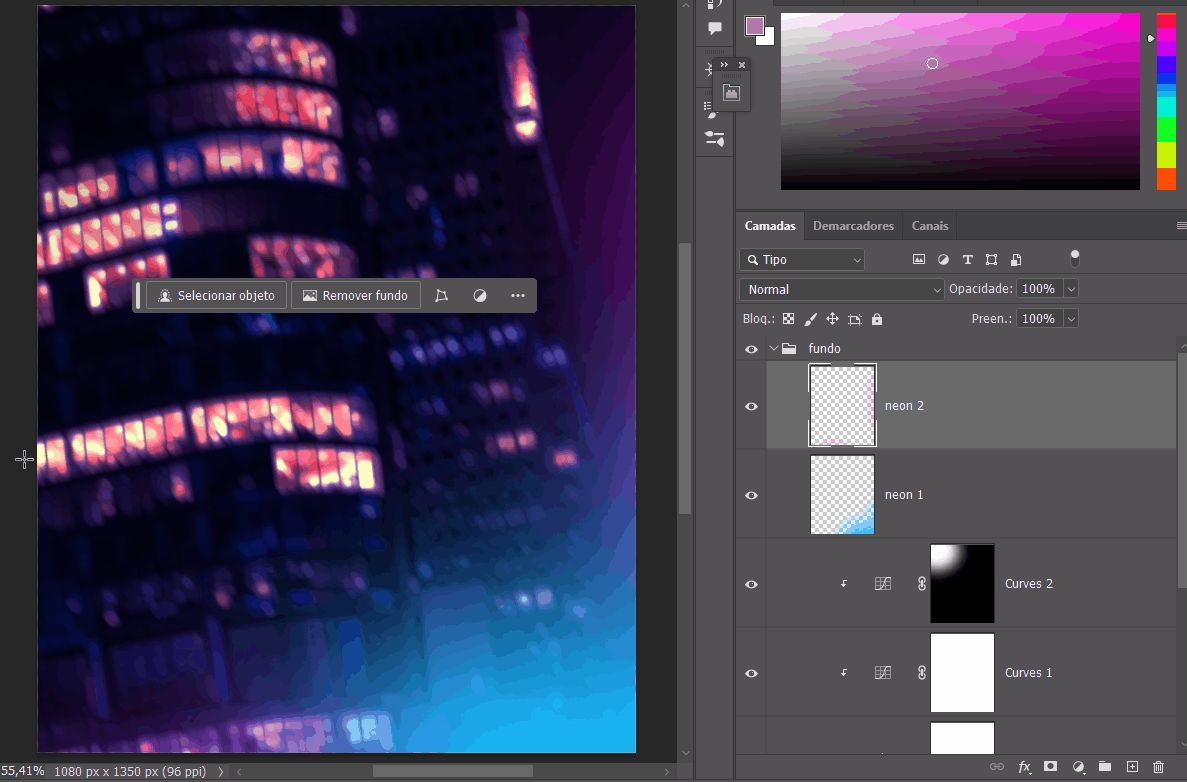Filter layers by type layers T icon
Image resolution: width=1187 pixels, height=782 pixels.
click(x=967, y=260)
